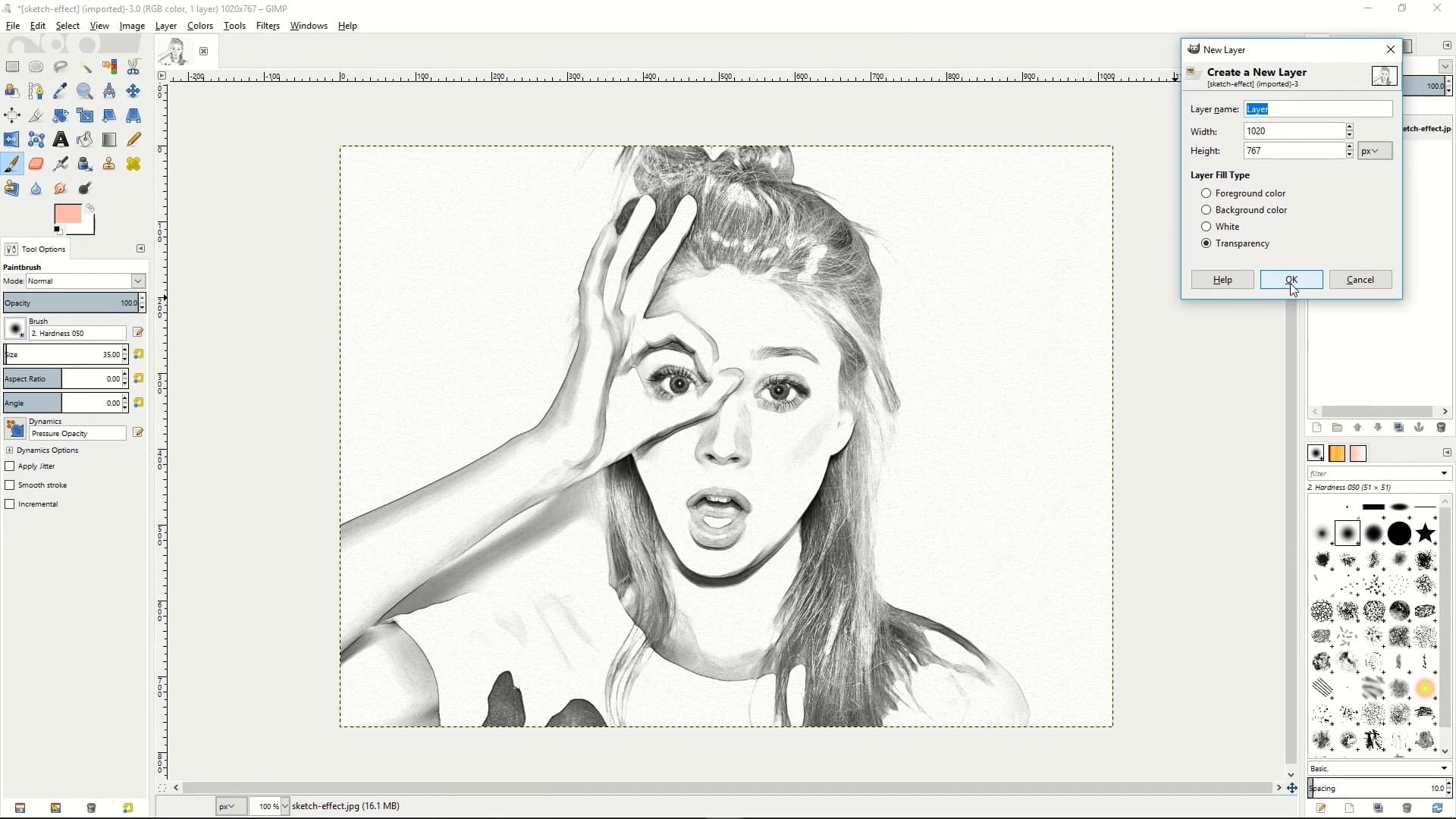Select the Fuzzy Select tool

pos(85,67)
